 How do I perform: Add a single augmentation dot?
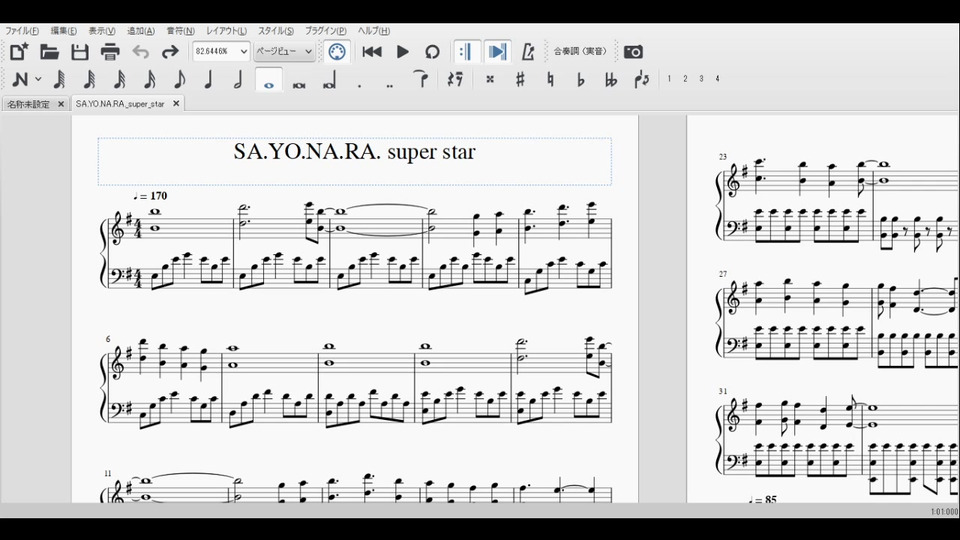point(359,85)
